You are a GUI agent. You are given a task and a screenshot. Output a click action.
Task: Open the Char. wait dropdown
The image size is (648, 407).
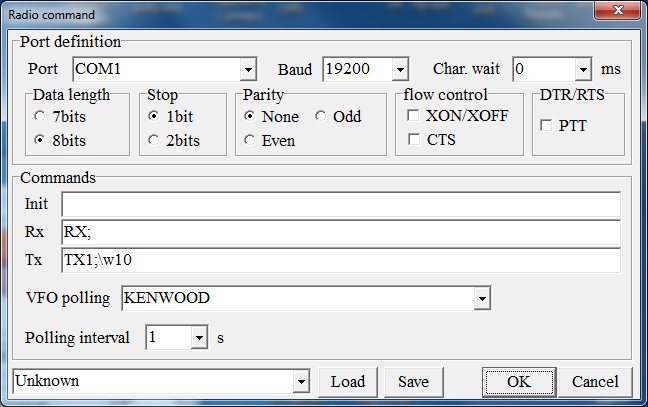point(583,69)
